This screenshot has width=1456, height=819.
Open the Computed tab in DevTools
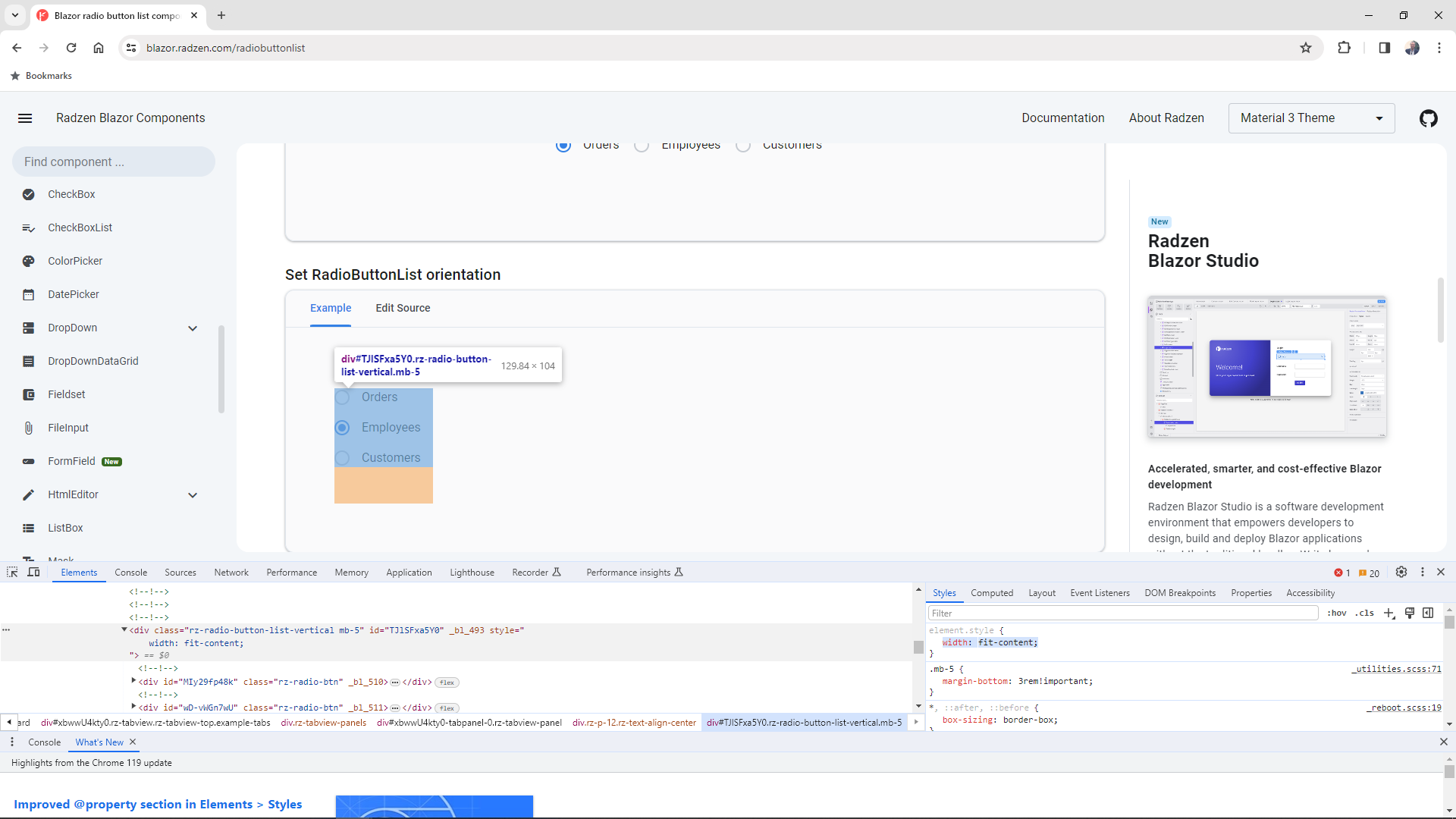(x=991, y=593)
